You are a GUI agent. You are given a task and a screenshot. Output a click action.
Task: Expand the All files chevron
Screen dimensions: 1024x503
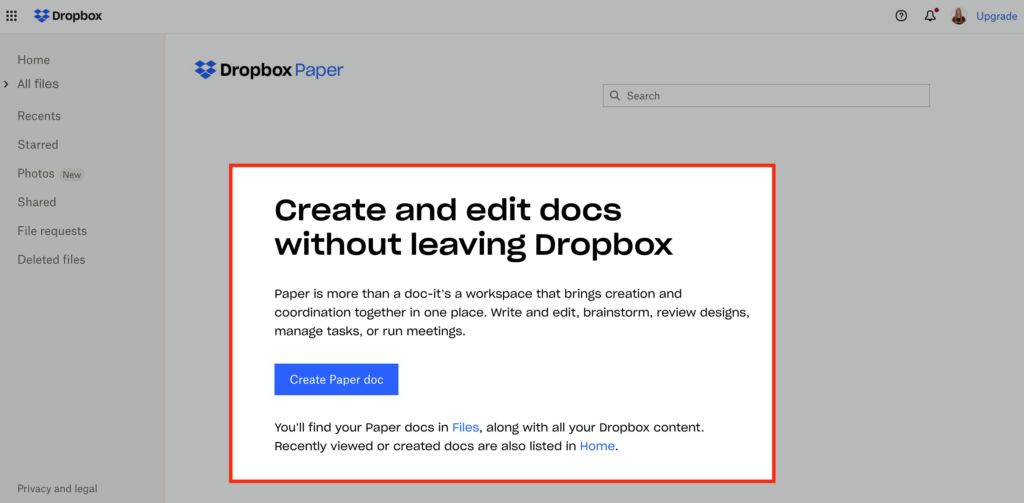tap(7, 84)
